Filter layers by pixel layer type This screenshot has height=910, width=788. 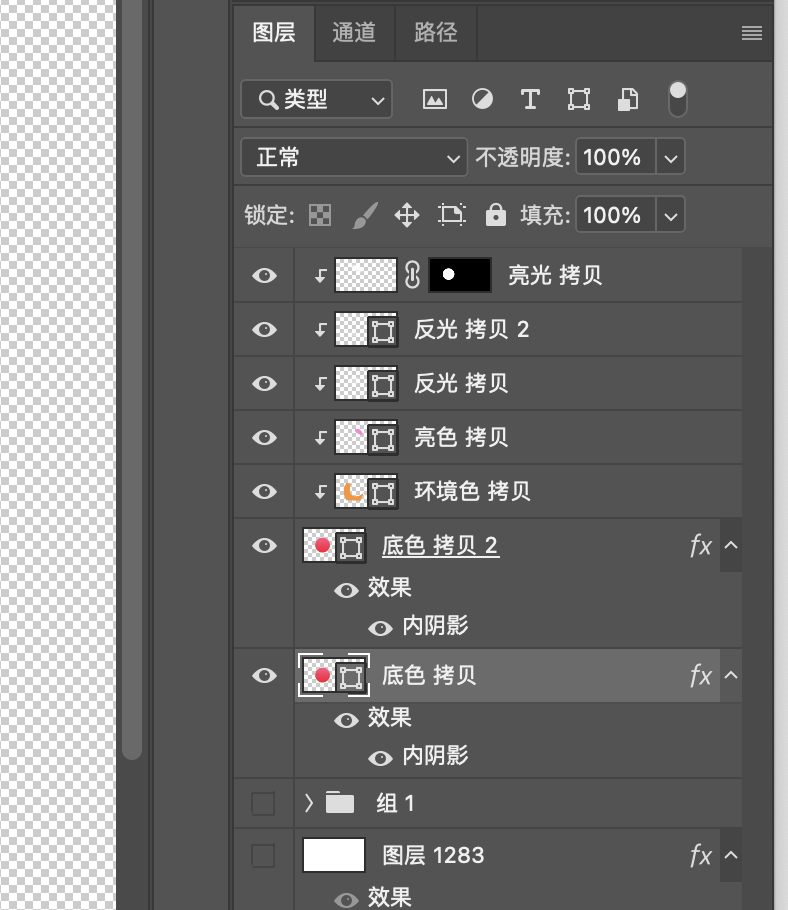point(435,99)
